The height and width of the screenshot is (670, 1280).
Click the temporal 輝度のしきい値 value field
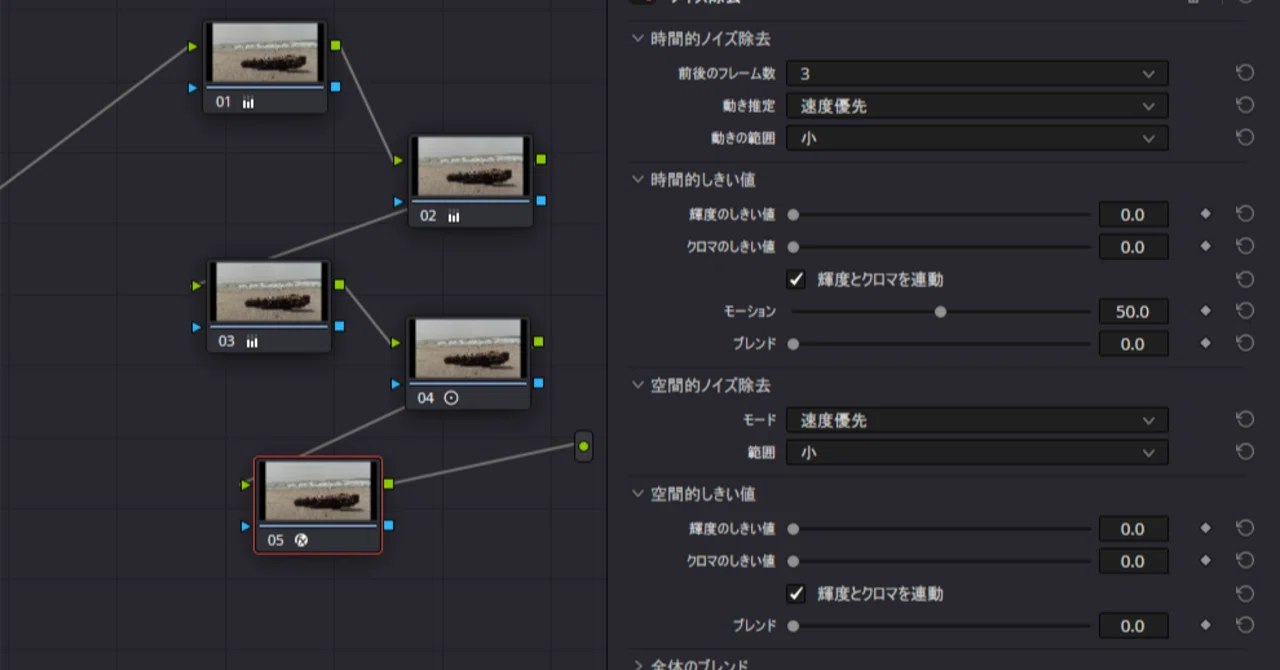(x=1133, y=214)
